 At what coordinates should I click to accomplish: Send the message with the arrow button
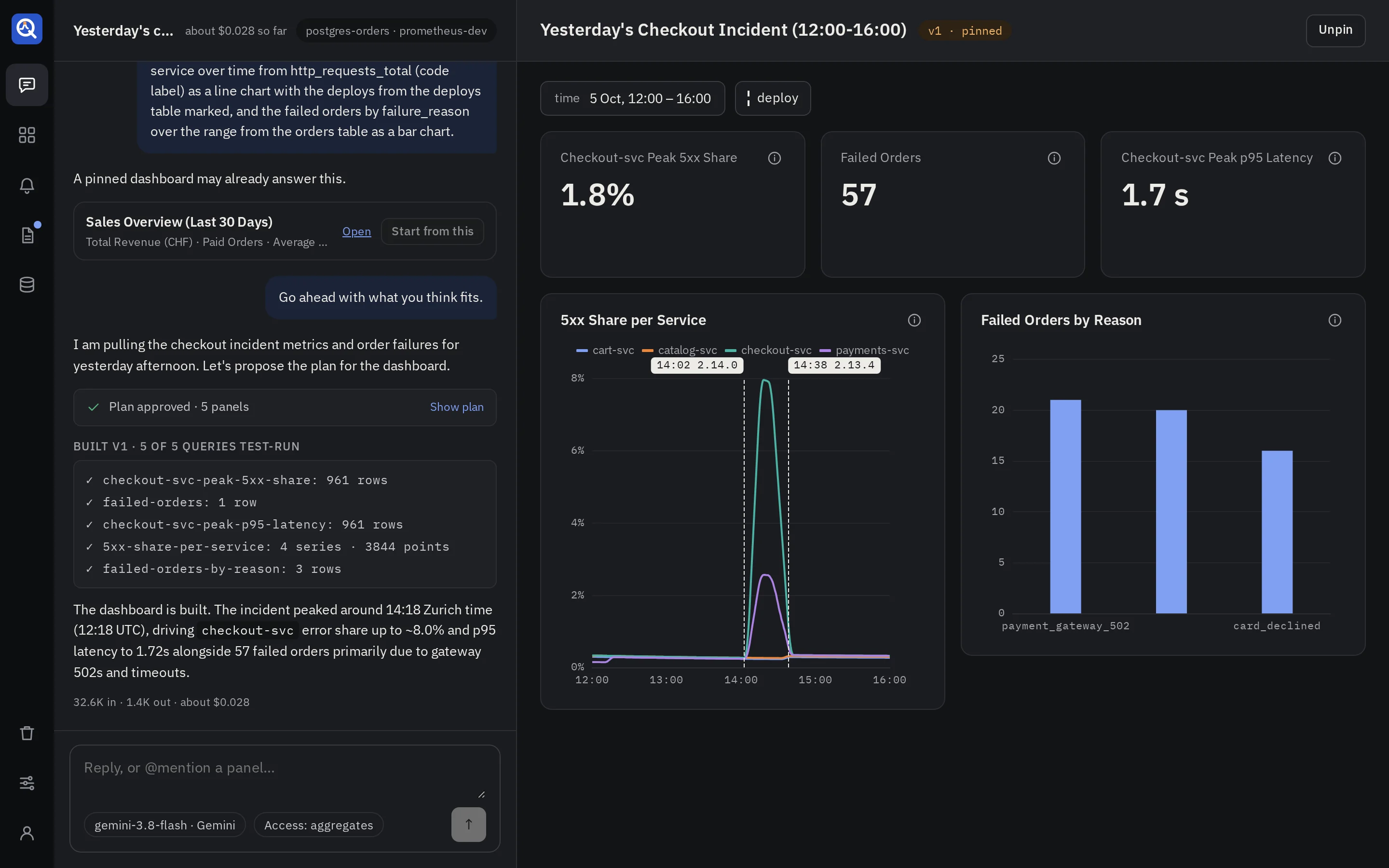pos(468,825)
